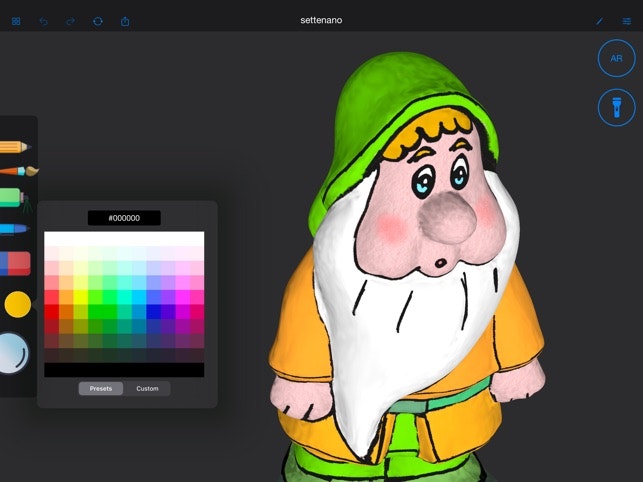Redo the last undone stroke
Viewport: 643px width, 482px height.
(x=71, y=21)
